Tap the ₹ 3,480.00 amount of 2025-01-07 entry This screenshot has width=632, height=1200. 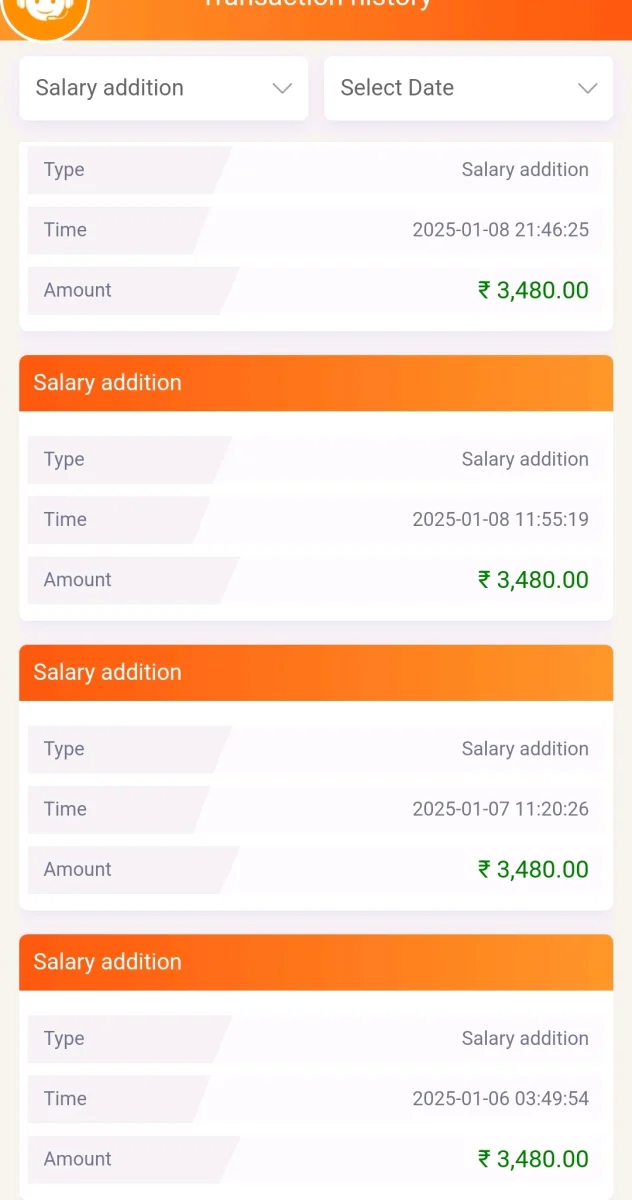(533, 869)
